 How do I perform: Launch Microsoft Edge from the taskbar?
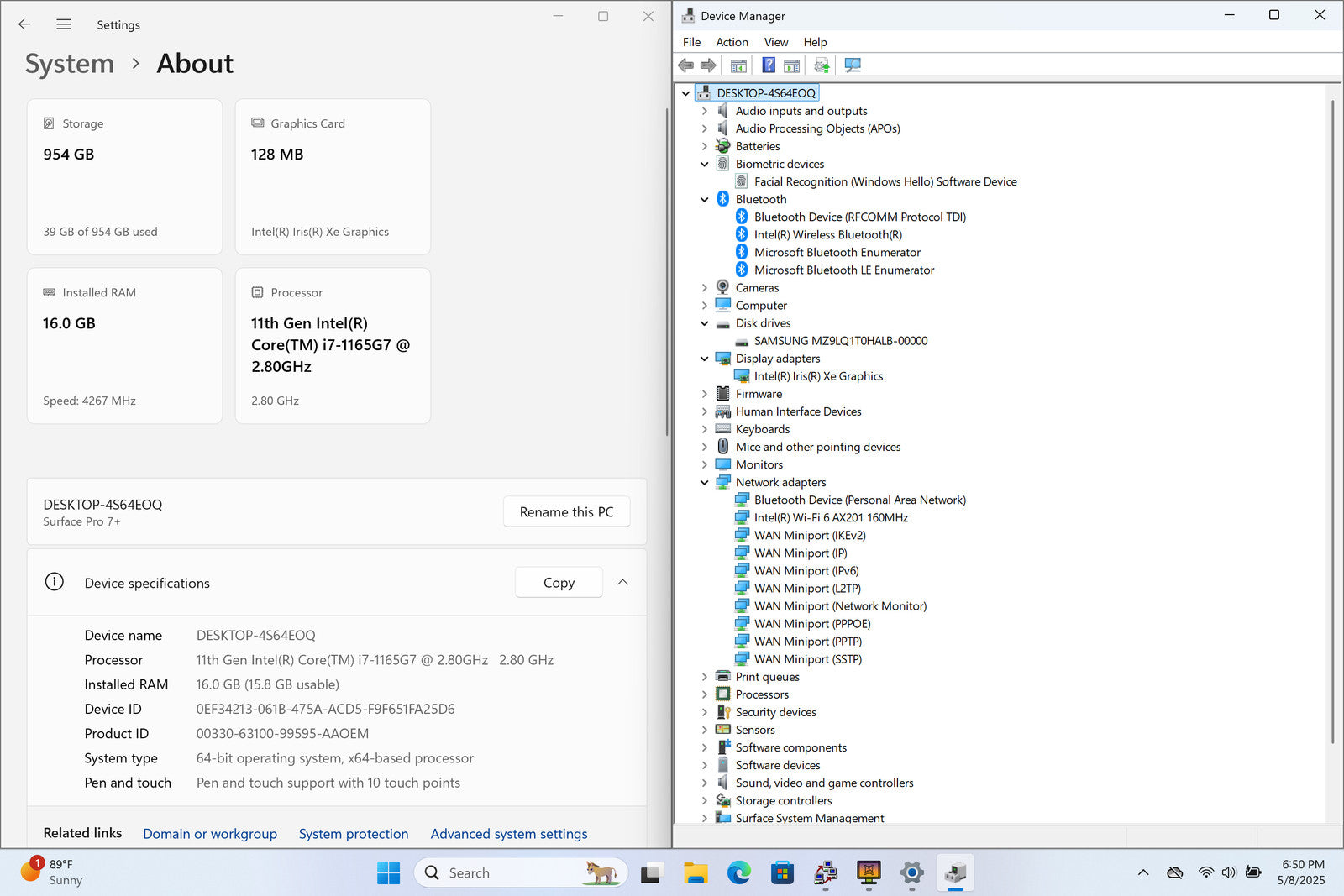(738, 873)
